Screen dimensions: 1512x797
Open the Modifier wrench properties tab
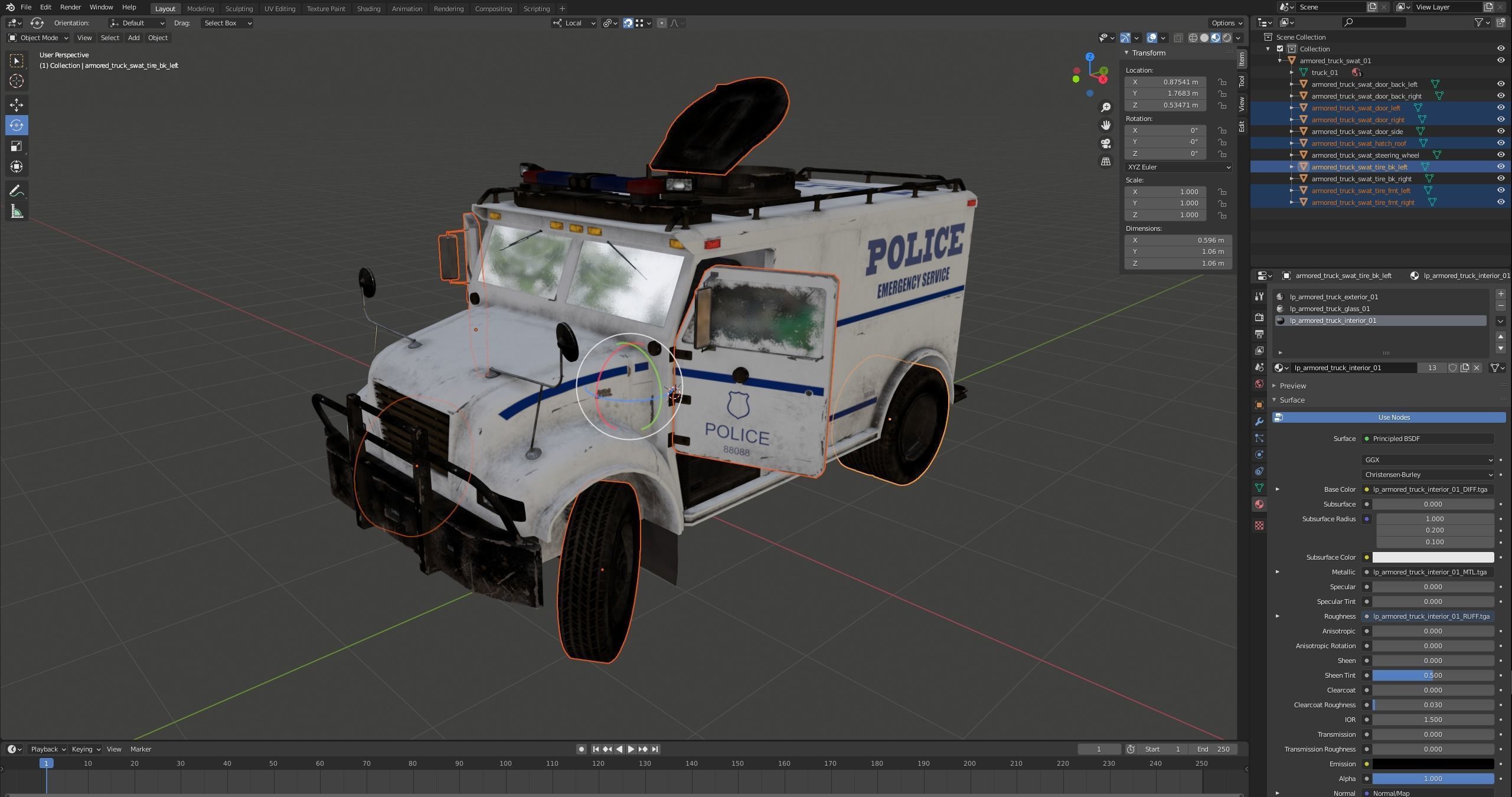click(1259, 422)
